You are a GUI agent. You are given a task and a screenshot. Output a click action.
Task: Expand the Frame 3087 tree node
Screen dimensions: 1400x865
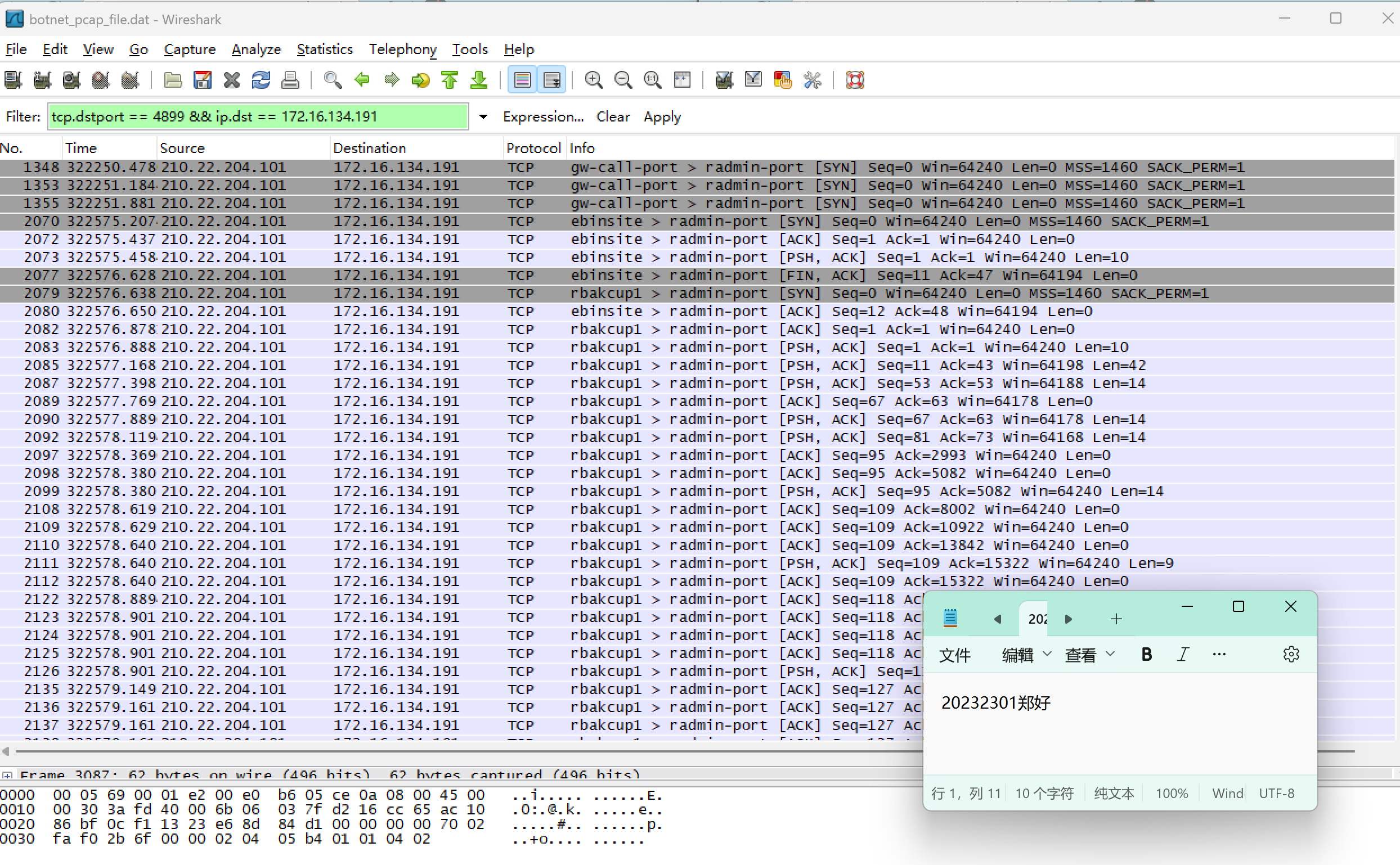[x=7, y=775]
